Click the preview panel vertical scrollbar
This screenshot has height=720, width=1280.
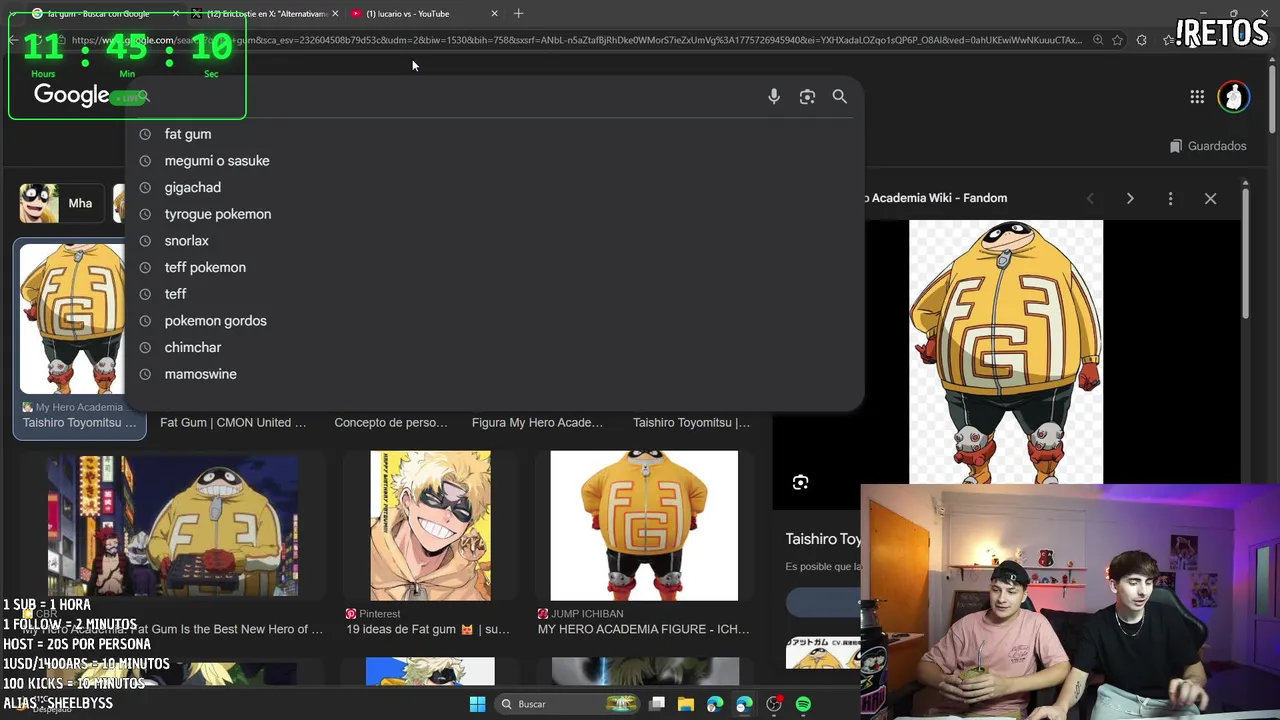click(x=1245, y=255)
